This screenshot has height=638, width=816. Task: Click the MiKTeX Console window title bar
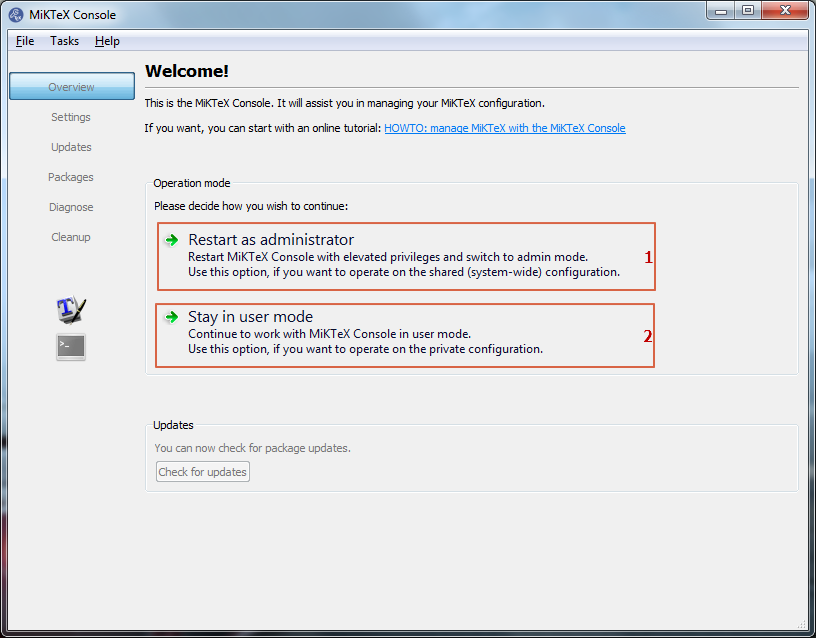click(400, 14)
